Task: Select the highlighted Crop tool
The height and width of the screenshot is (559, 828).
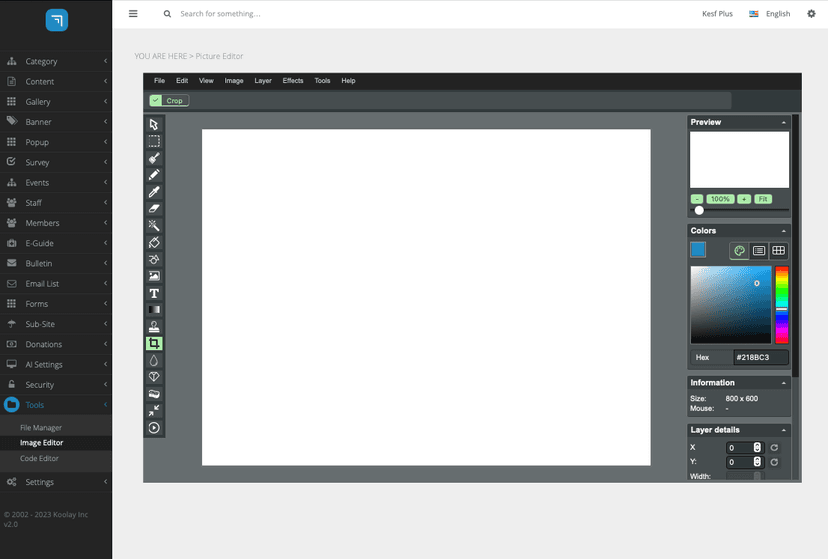Action: (154, 344)
